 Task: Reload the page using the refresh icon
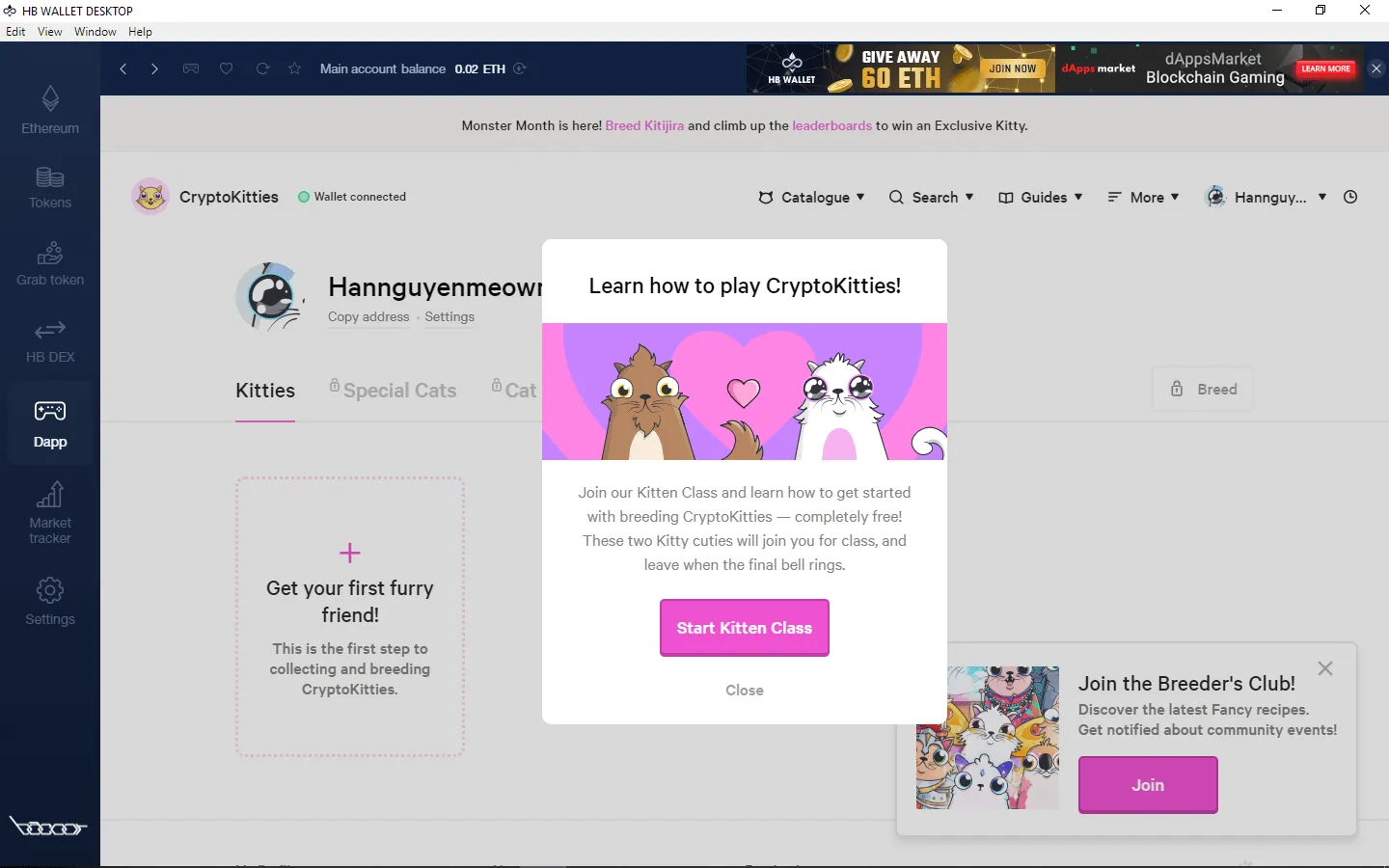[x=260, y=68]
